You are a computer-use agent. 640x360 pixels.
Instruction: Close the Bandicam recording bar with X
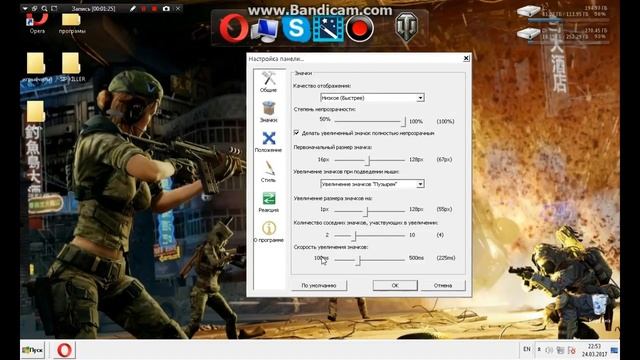click(x=178, y=8)
